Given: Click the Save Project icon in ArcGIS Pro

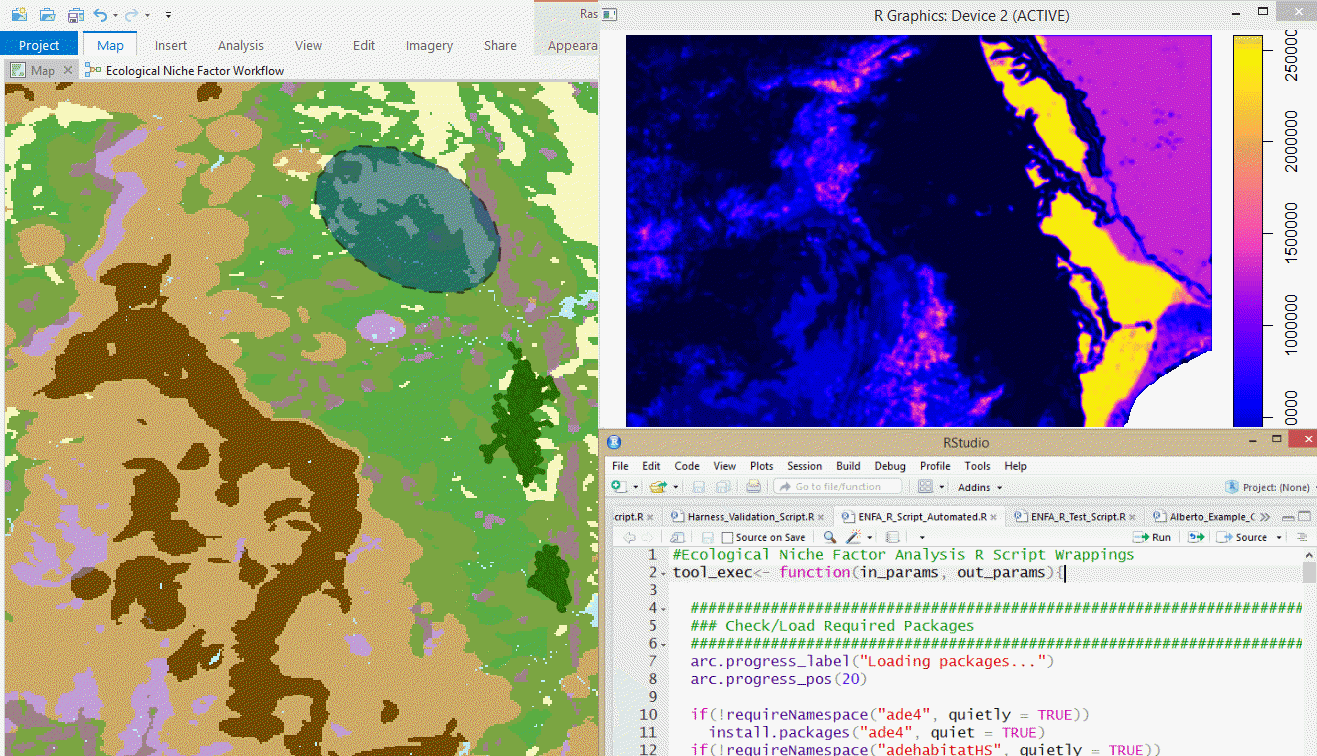Looking at the screenshot, I should (x=76, y=15).
